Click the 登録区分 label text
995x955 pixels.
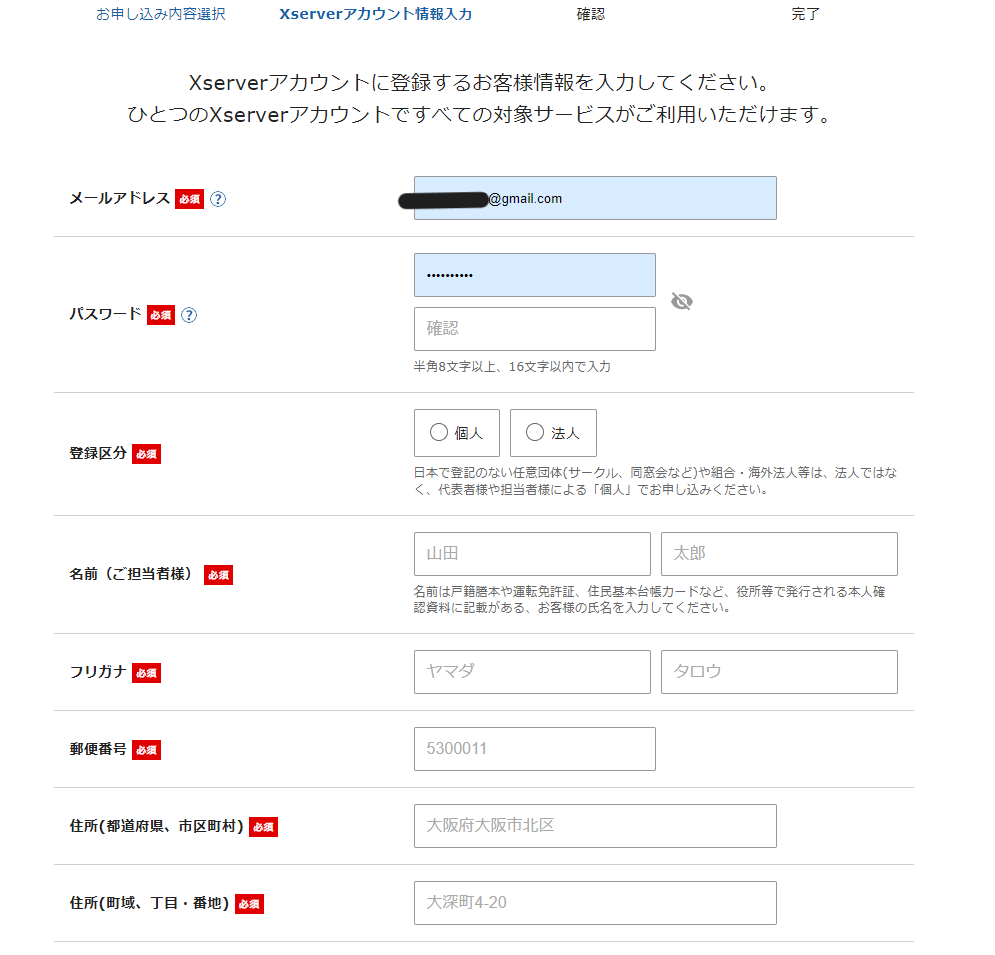coord(98,453)
